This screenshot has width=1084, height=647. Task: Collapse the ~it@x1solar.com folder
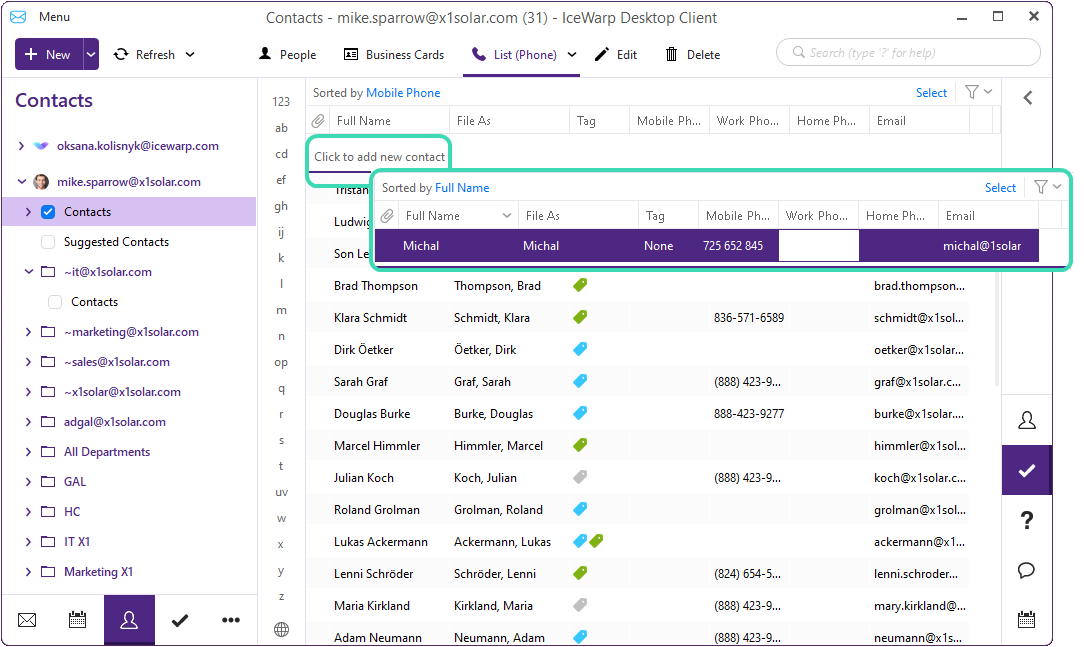[28, 272]
